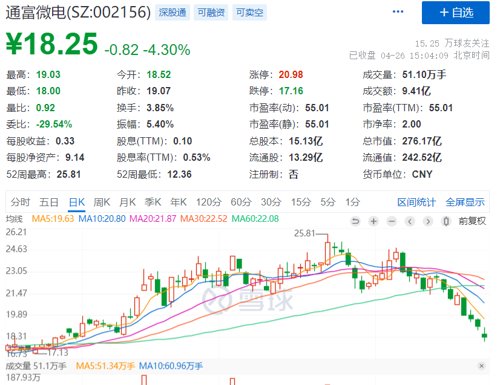
Task: Click the 可融资 margin tag
Action: pyautogui.click(x=211, y=13)
